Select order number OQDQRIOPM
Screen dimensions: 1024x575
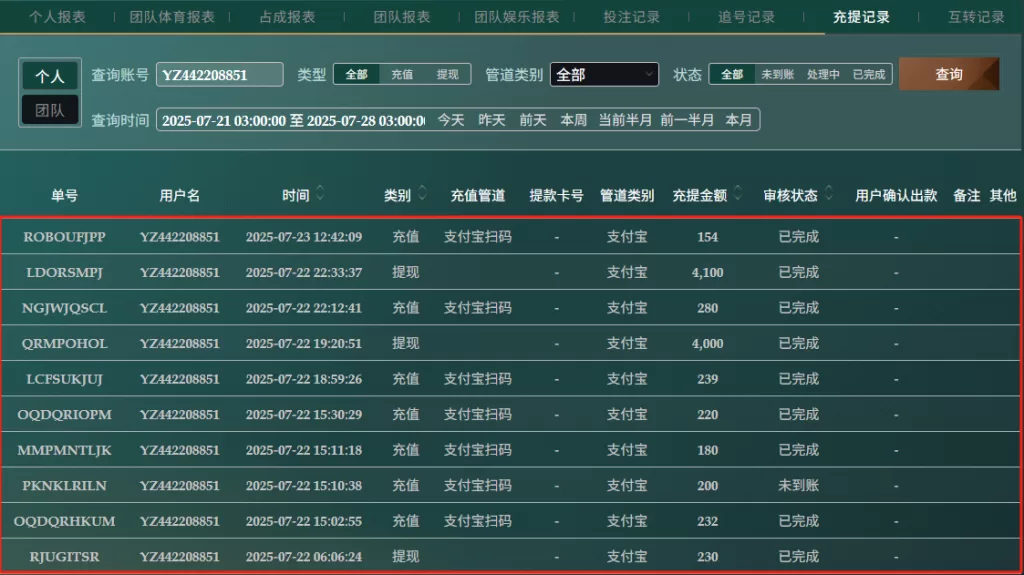point(64,415)
